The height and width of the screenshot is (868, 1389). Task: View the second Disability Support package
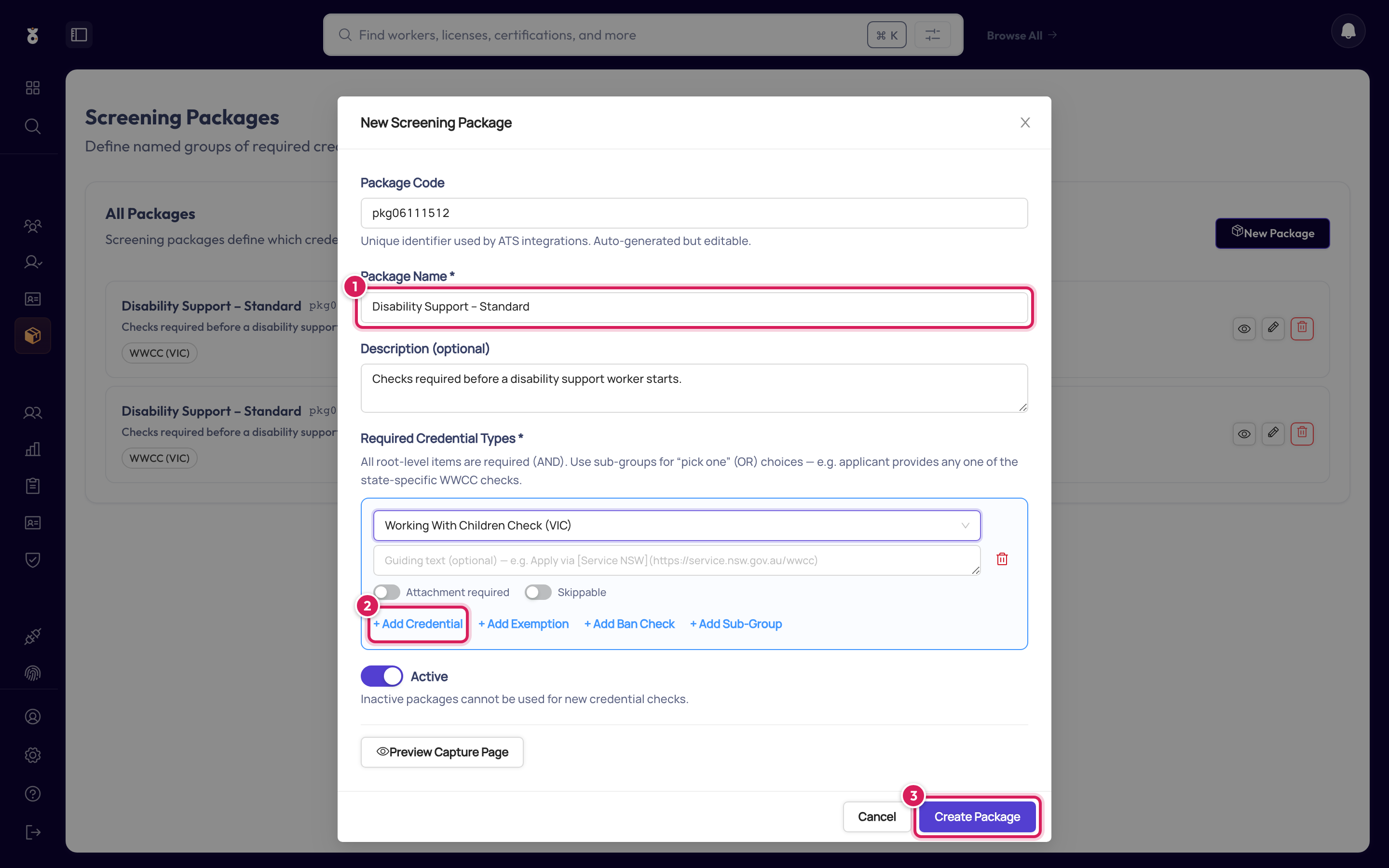[x=1244, y=434]
